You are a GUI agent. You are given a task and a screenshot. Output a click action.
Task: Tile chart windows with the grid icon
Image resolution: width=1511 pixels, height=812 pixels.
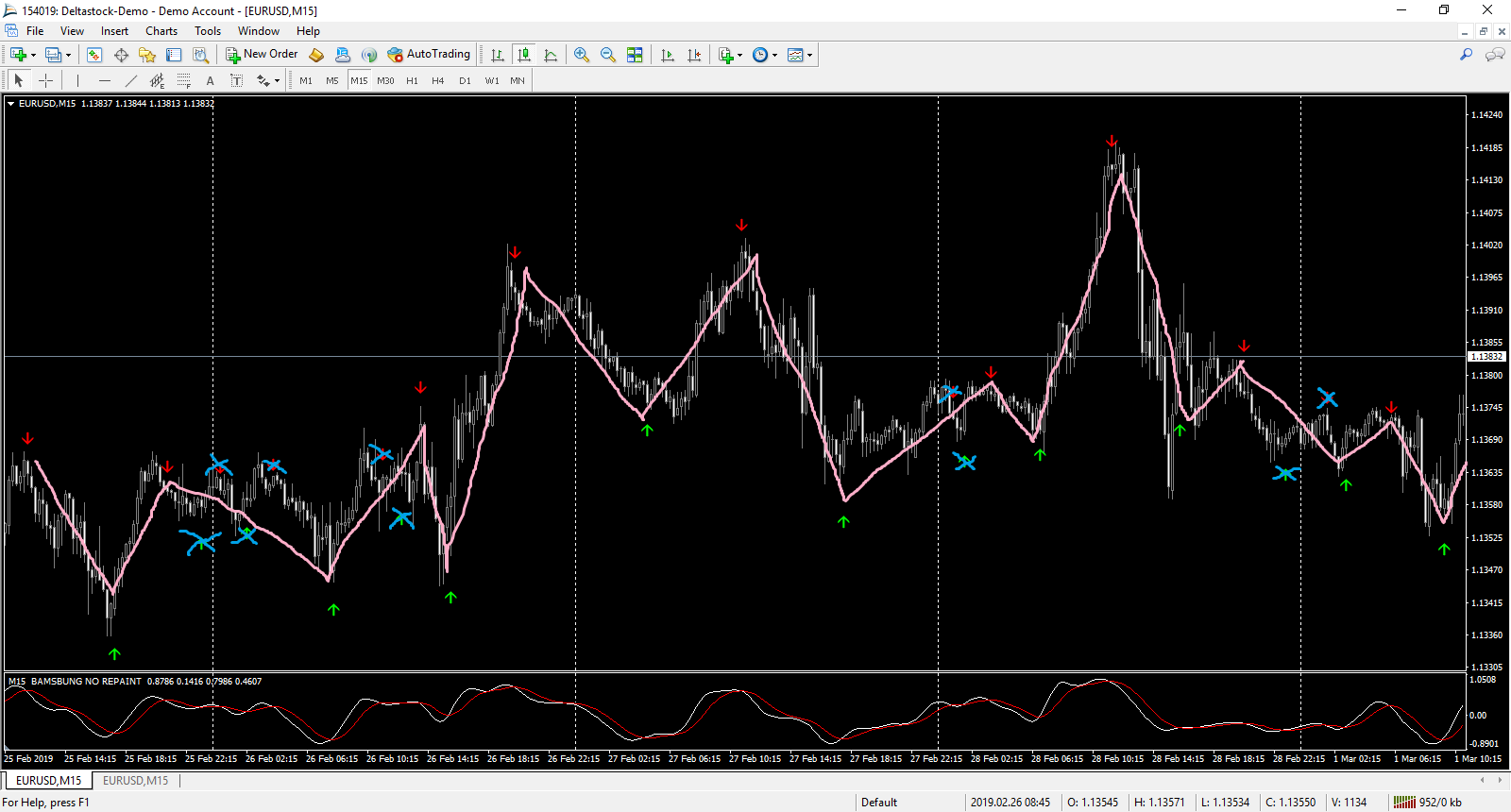[635, 55]
